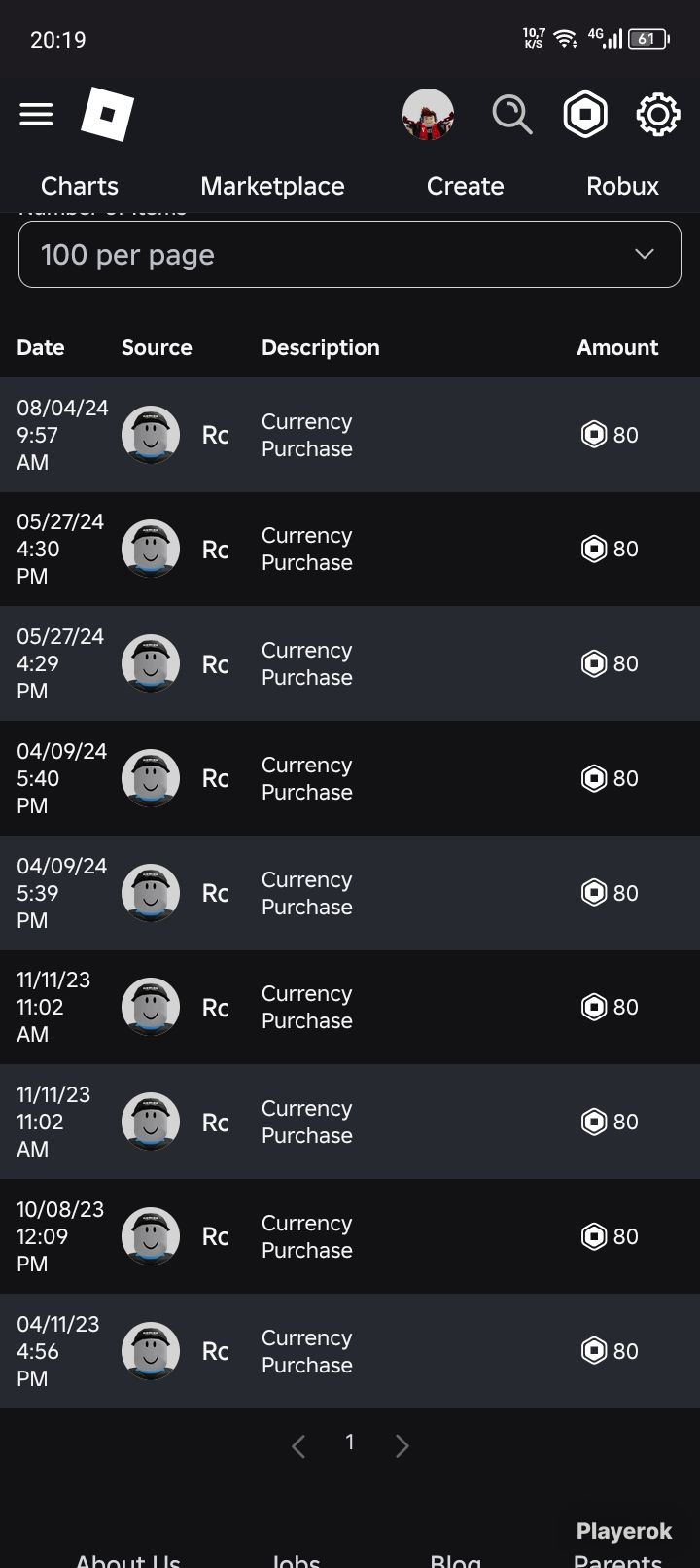This screenshot has height=1568, width=700.
Task: Tap source avatar of 08/04/24 transaction
Action: coord(151,435)
